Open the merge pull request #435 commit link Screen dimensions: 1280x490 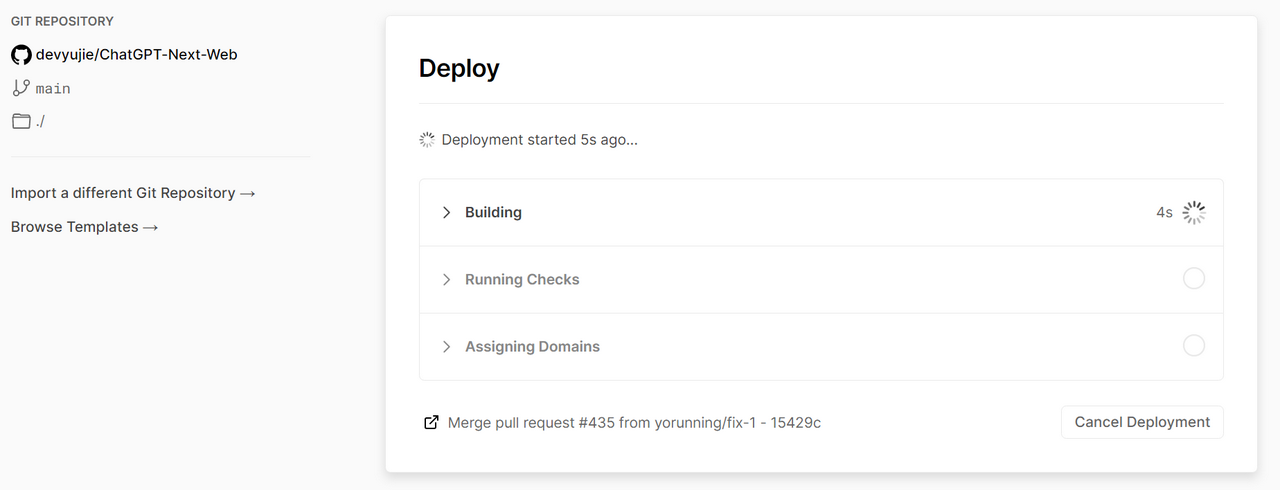634,422
